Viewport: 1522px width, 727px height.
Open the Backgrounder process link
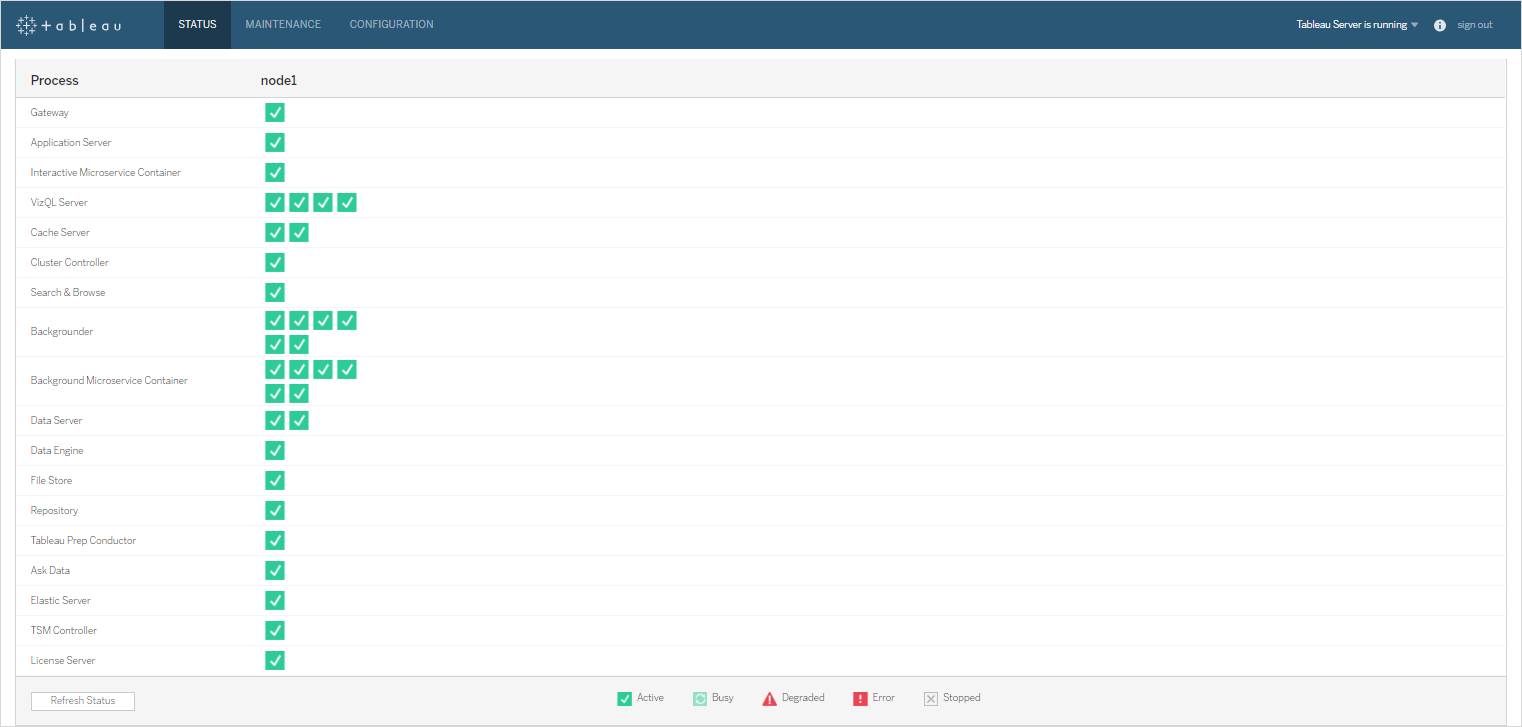(62, 332)
